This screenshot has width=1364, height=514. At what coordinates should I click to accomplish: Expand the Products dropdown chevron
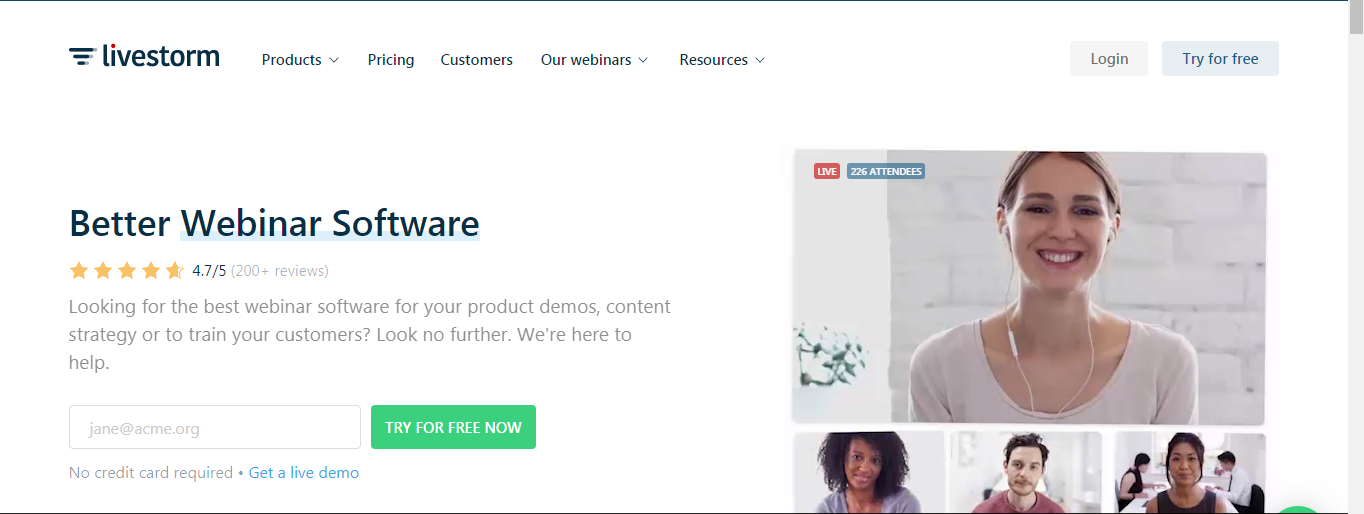click(x=334, y=60)
